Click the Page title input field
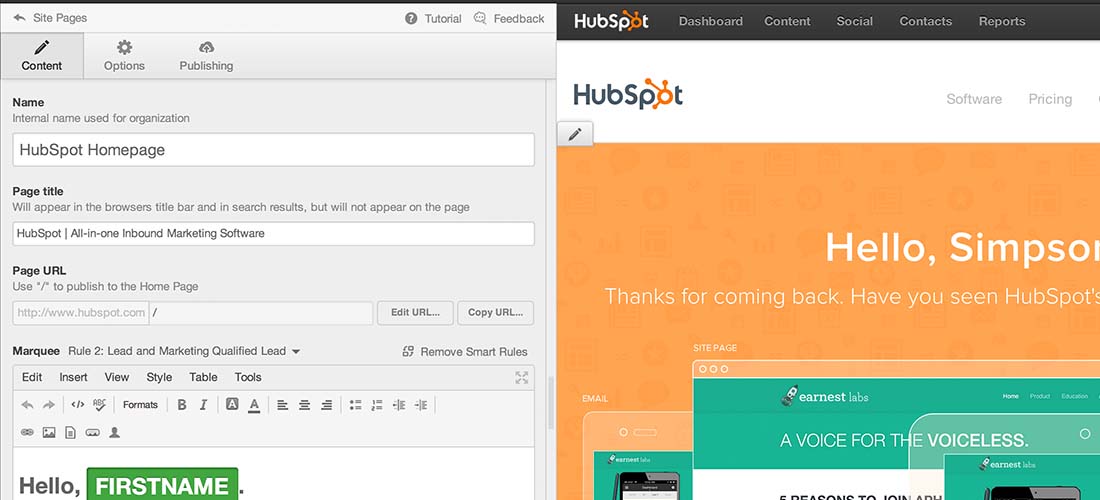Viewport: 1100px width, 500px height. coord(273,233)
